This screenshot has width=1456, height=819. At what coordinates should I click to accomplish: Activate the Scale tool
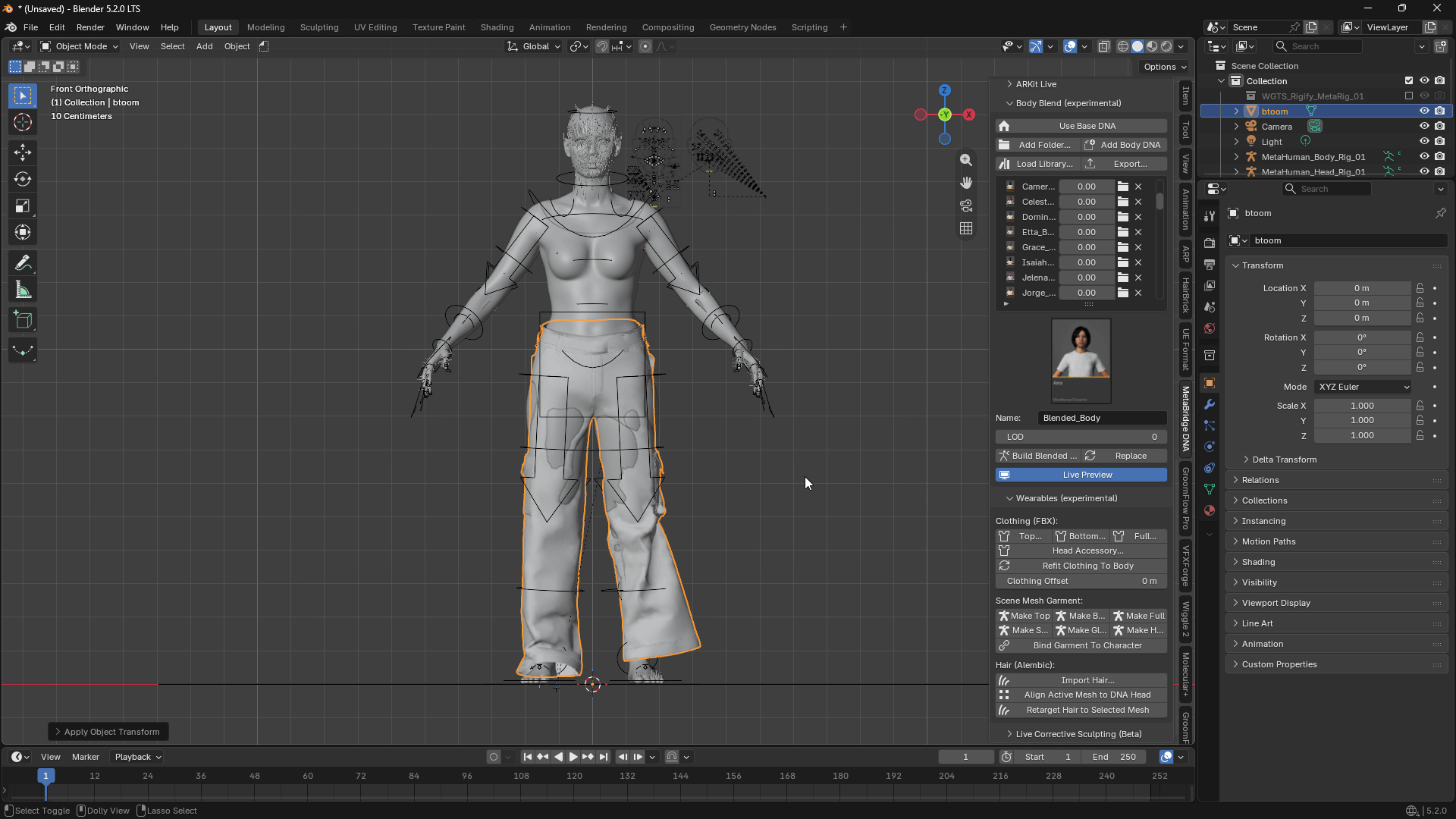pyautogui.click(x=23, y=206)
